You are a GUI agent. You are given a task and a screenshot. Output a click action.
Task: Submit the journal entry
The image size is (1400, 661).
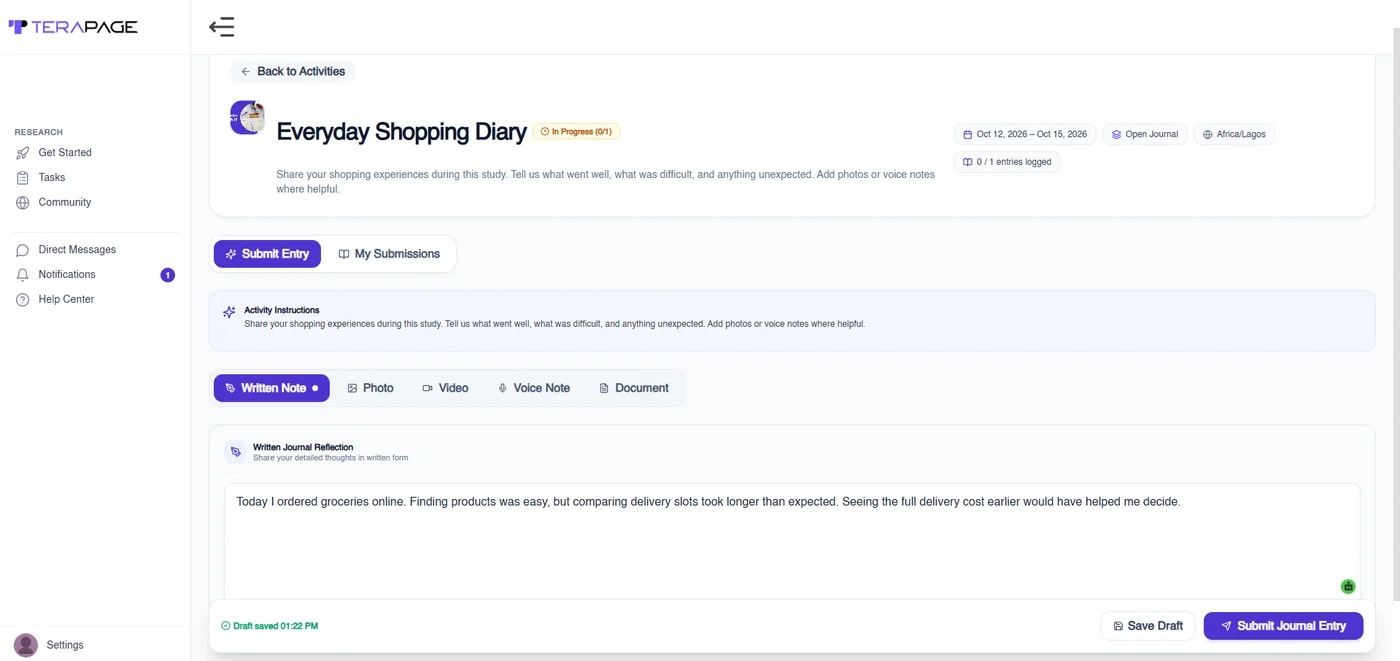[1283, 626]
